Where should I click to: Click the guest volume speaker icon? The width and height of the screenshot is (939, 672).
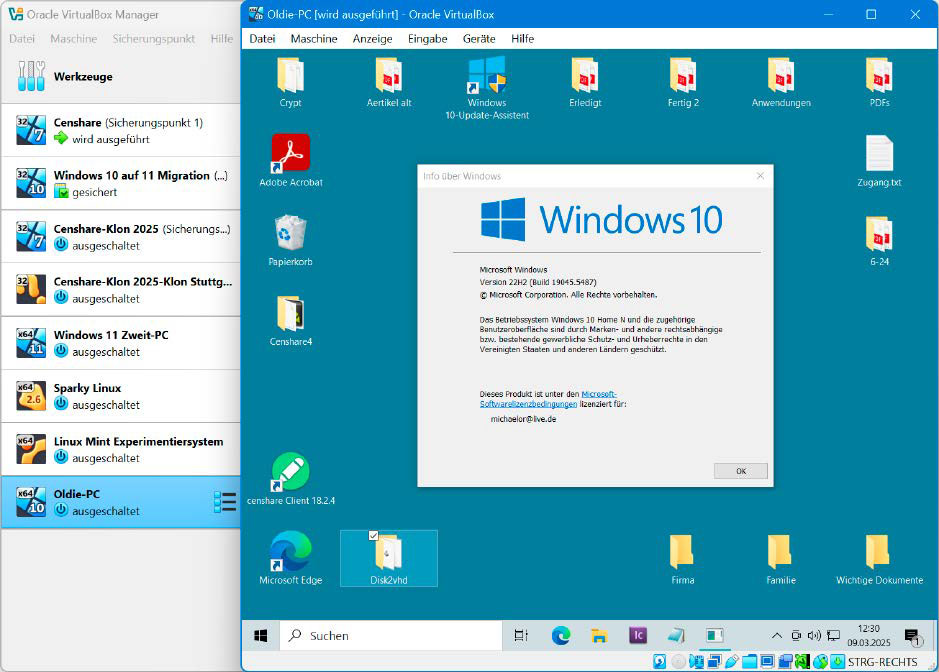pos(814,635)
